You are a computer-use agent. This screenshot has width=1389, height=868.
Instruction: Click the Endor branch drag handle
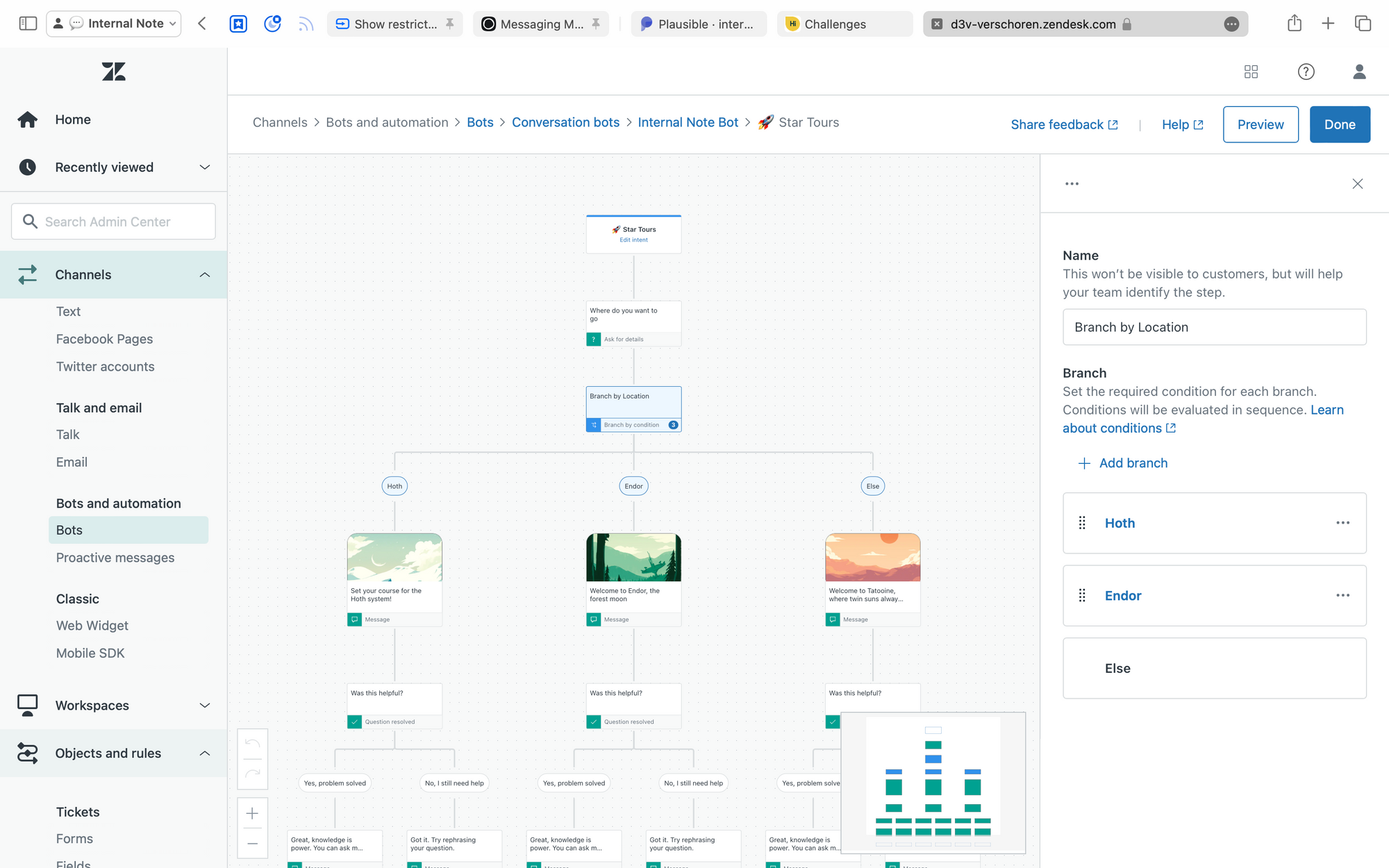pyautogui.click(x=1082, y=596)
